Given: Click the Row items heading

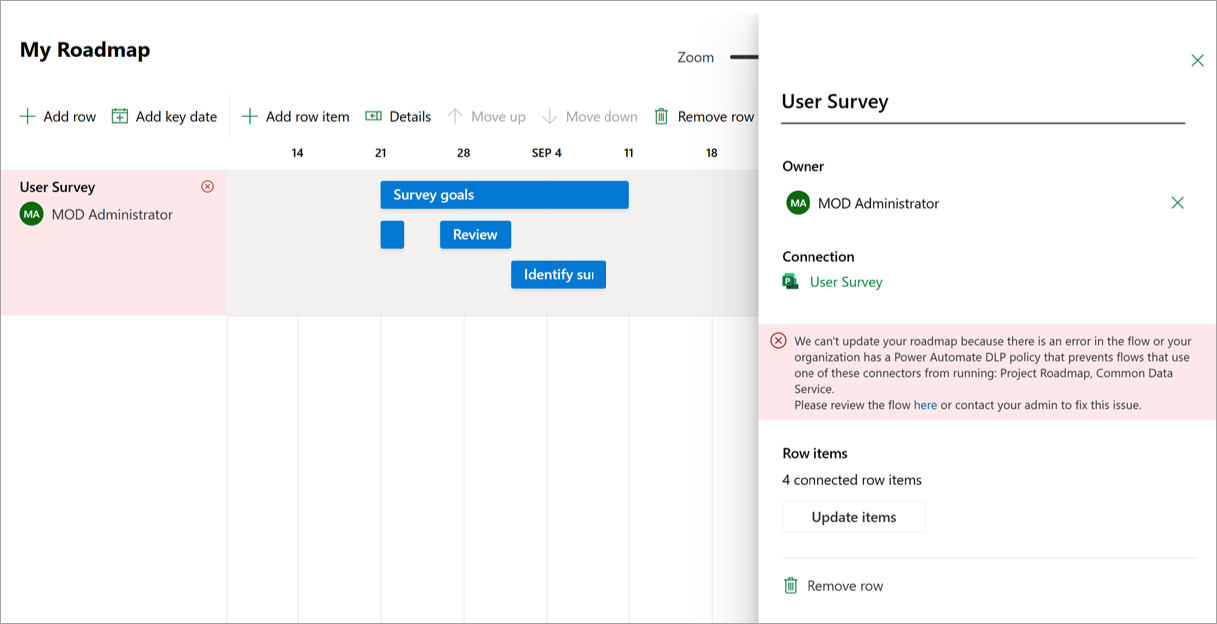Looking at the screenshot, I should [815, 453].
